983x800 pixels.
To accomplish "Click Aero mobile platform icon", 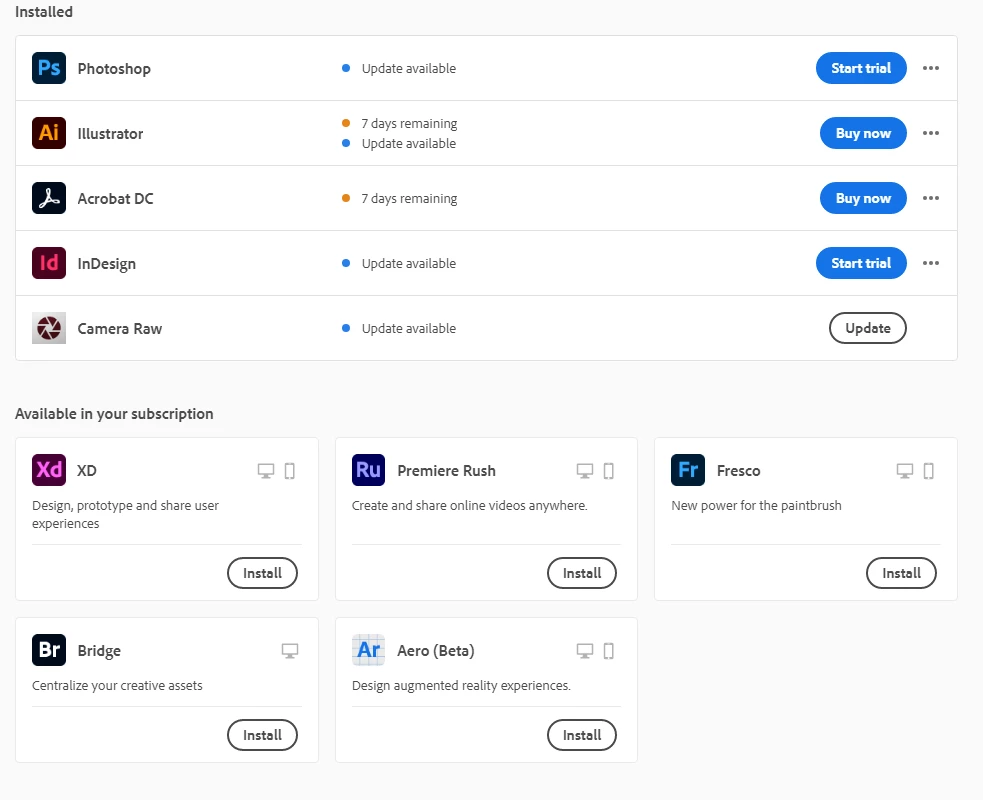I will [609, 651].
